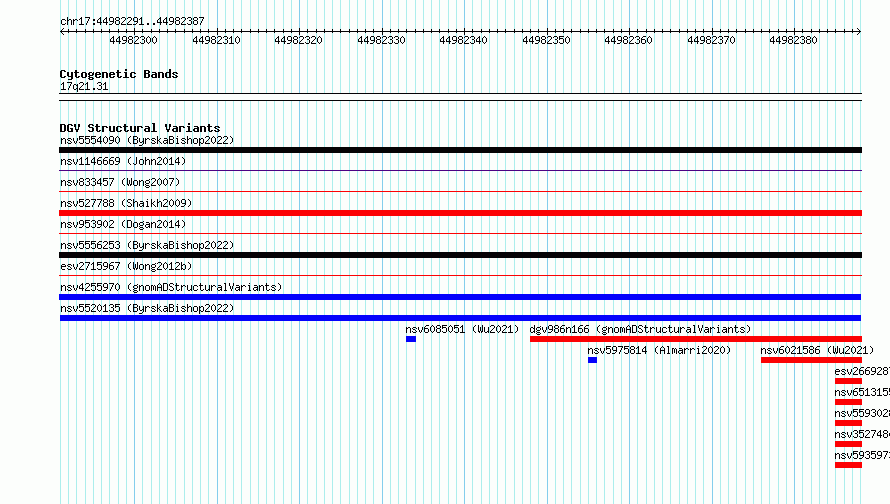Click the truncated nsv559302 variant label

pyautogui.click(x=862, y=413)
